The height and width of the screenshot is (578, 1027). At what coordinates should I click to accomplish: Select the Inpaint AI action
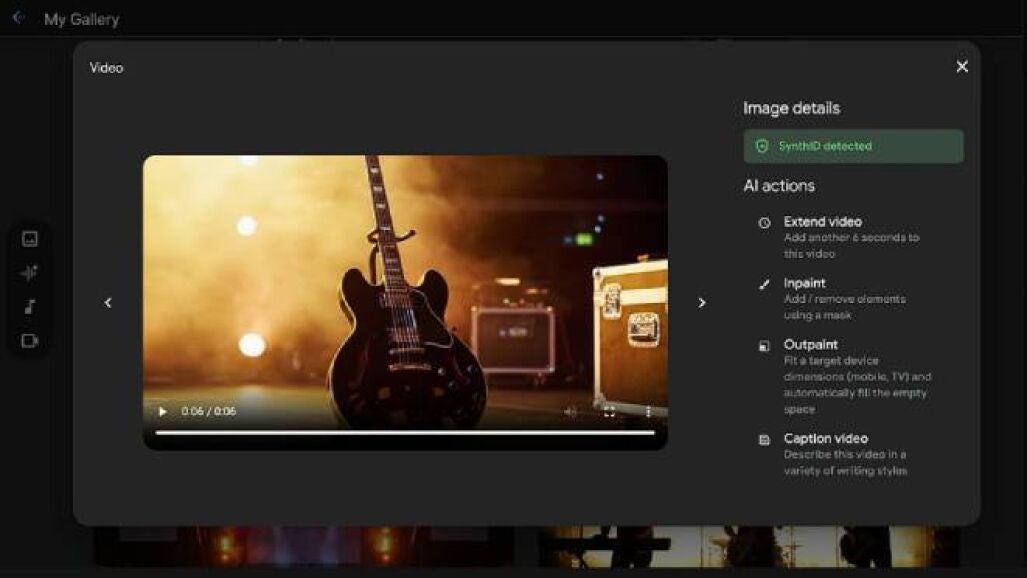[804, 283]
